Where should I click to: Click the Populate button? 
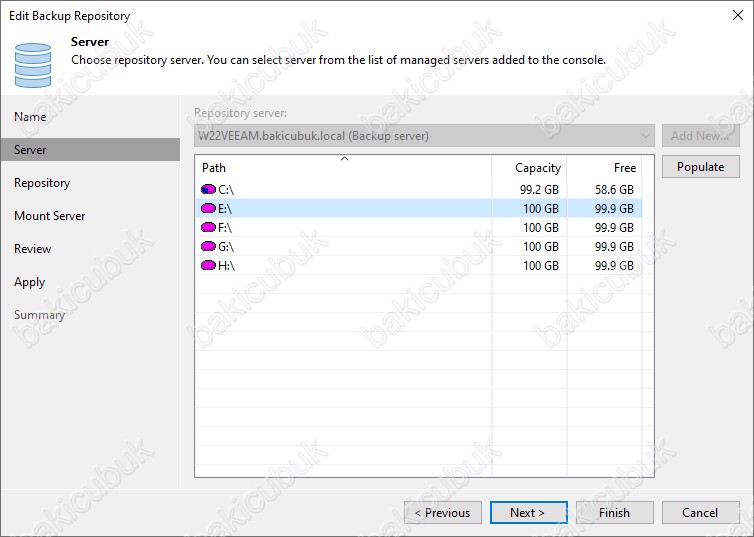701,167
